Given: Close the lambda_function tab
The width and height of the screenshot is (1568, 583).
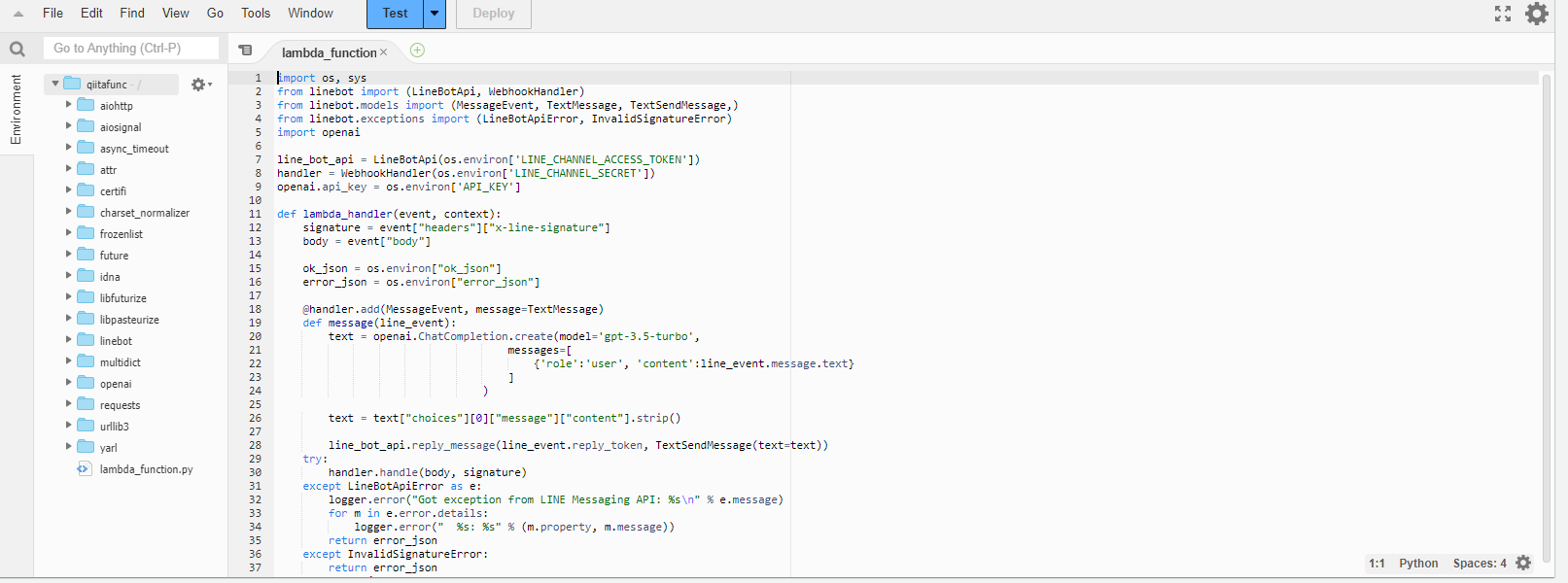Looking at the screenshot, I should (x=383, y=52).
